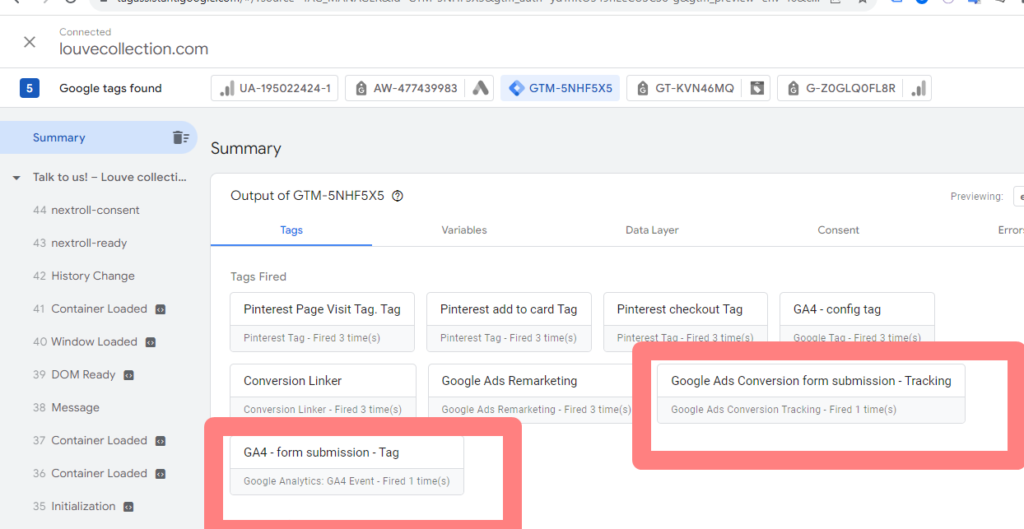1024x529 pixels.
Task: Clear the summary event list icon
Action: click(x=180, y=137)
